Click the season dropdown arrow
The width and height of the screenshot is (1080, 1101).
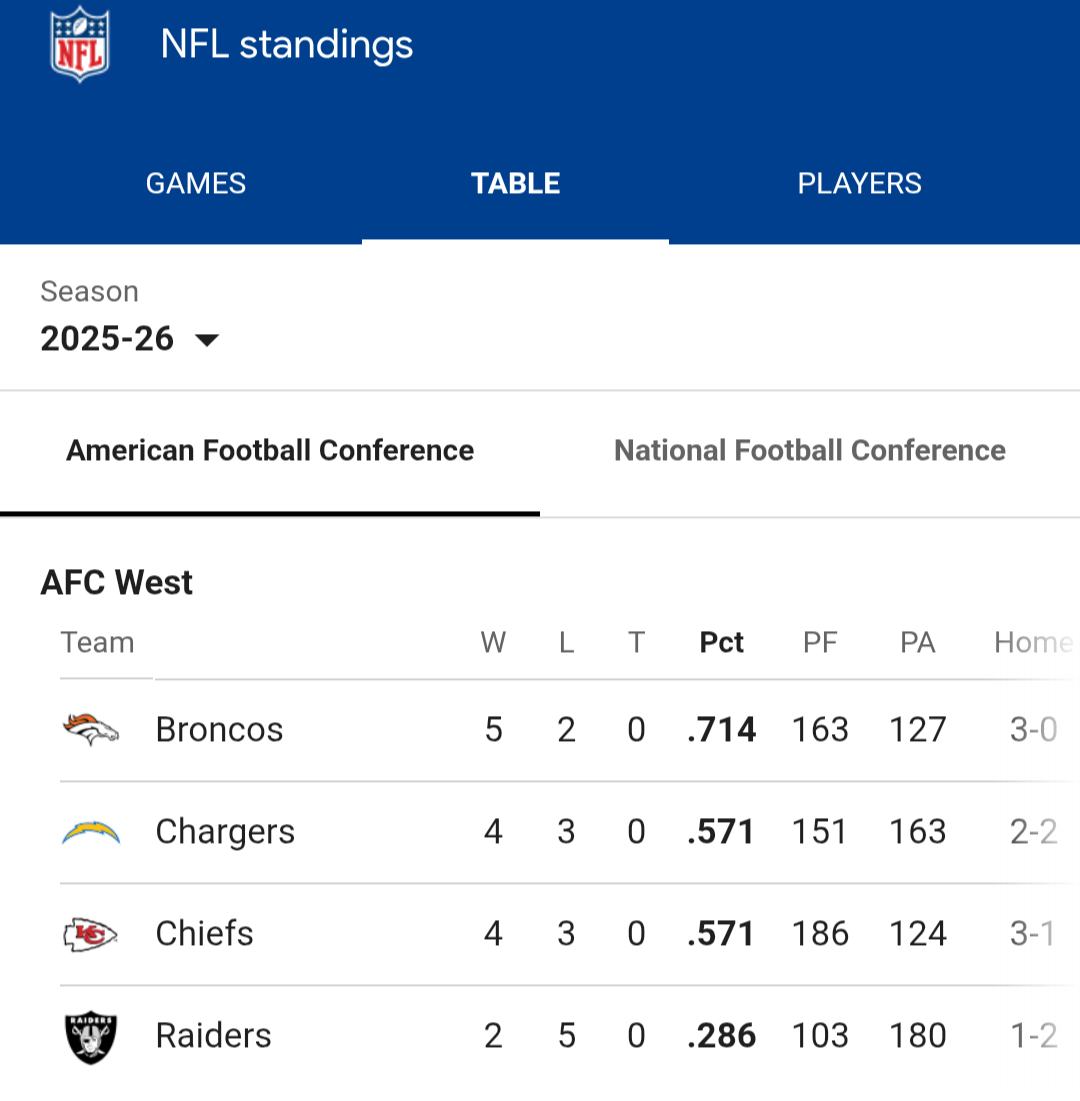[207, 340]
